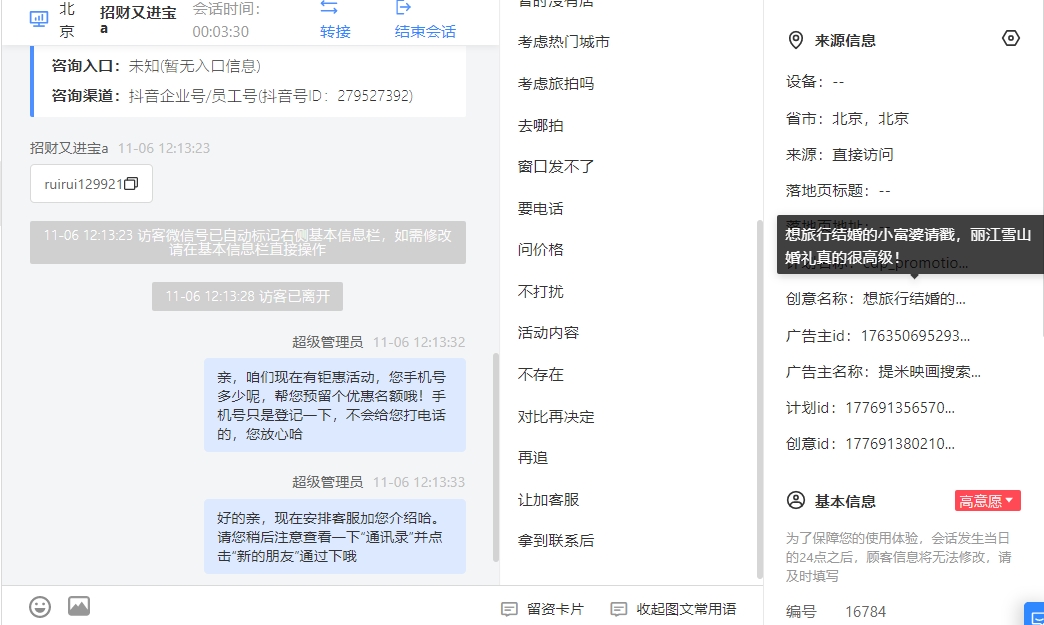Image resolution: width=1044 pixels, height=625 pixels.
Task: Click the chat message list scrollbar
Action: coord(495,458)
